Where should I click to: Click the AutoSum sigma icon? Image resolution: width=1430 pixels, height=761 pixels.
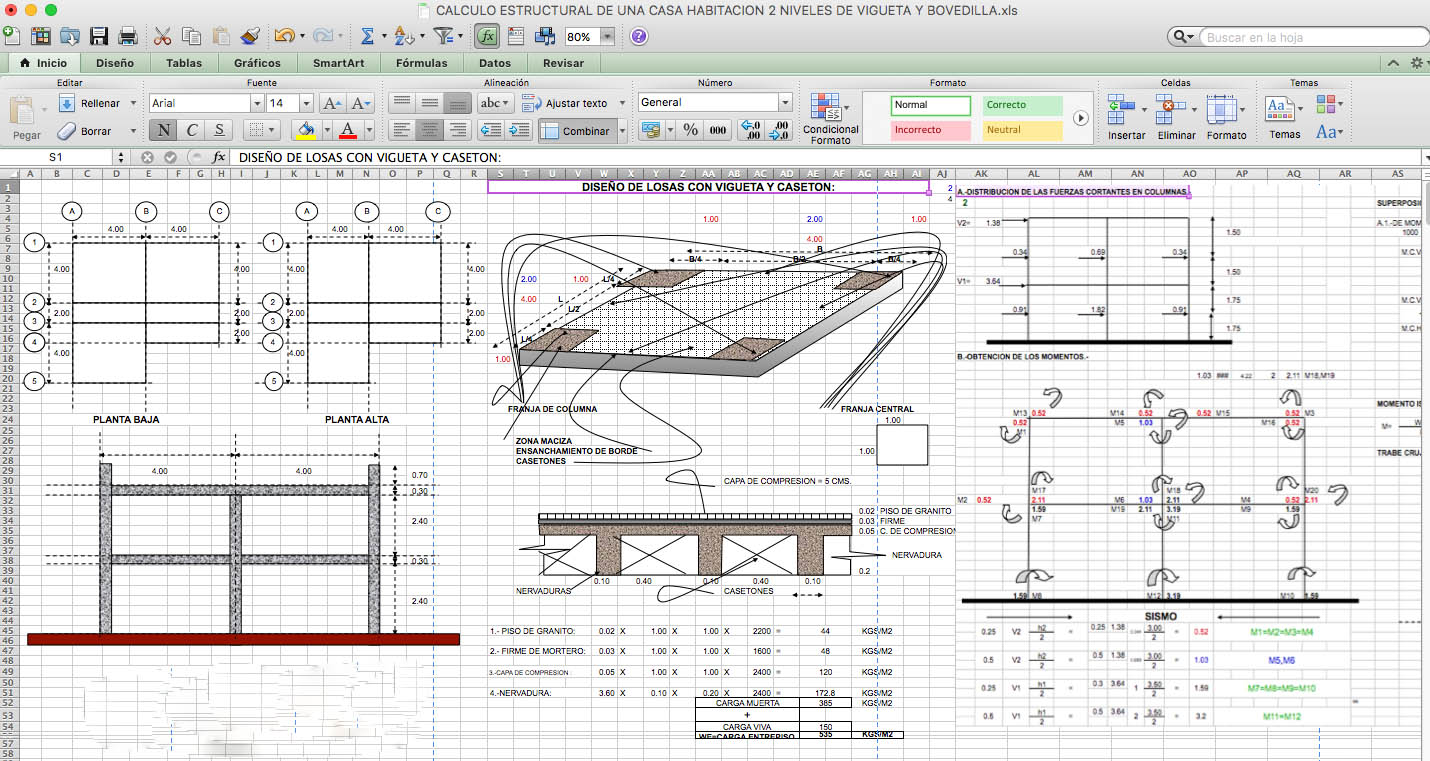pos(367,36)
